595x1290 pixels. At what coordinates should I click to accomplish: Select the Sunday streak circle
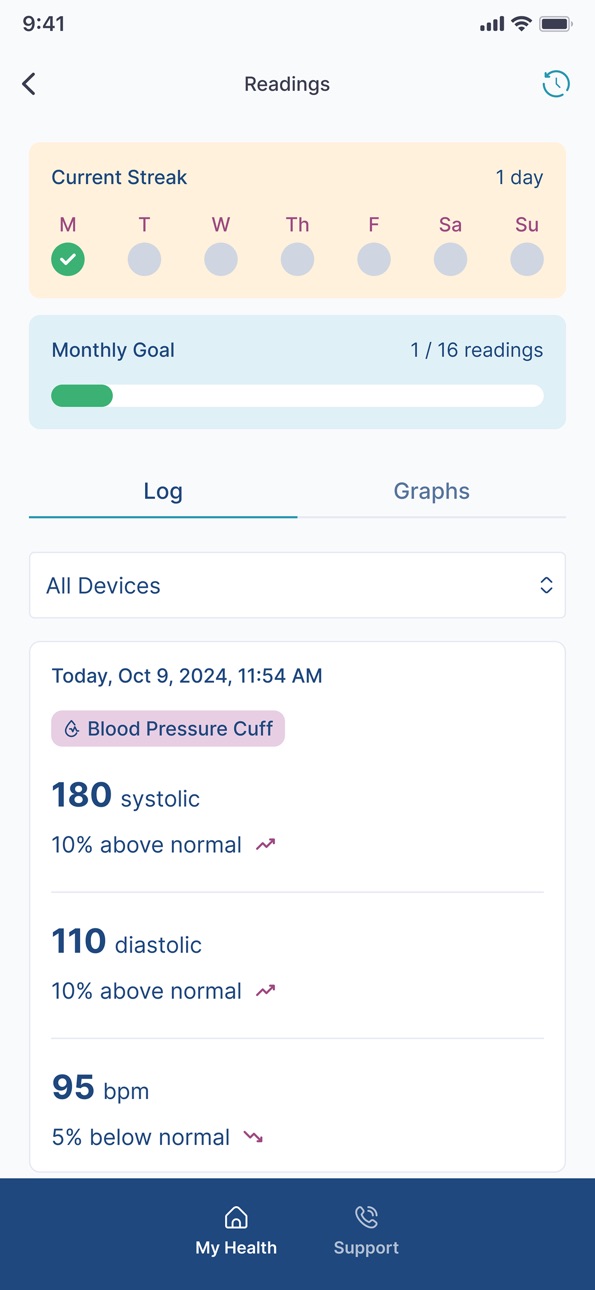(527, 259)
